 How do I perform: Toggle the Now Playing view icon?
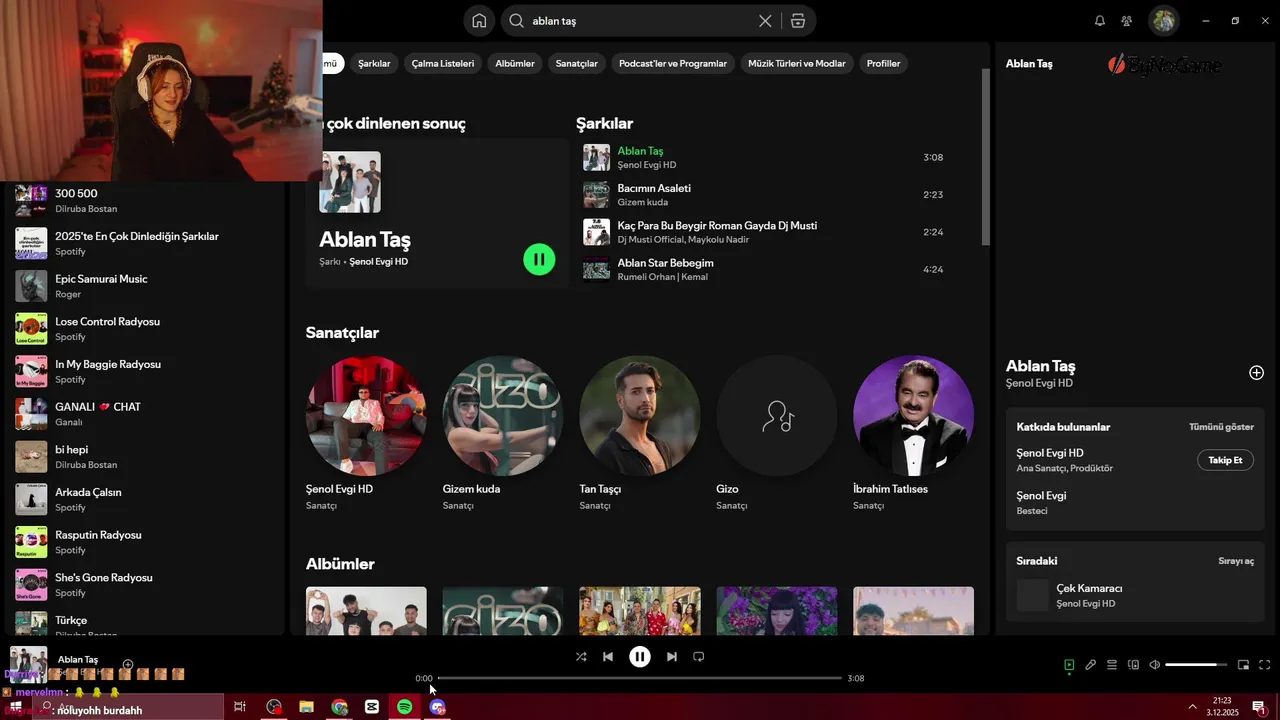[x=1069, y=665]
